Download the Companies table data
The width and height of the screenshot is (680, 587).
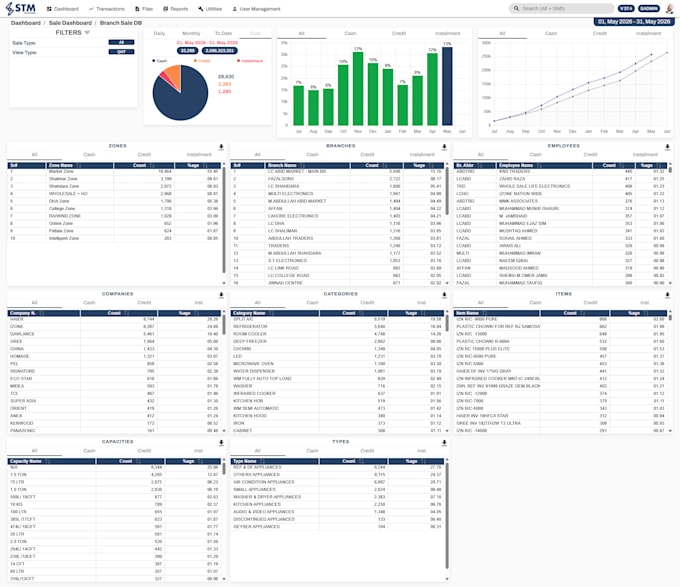221,294
